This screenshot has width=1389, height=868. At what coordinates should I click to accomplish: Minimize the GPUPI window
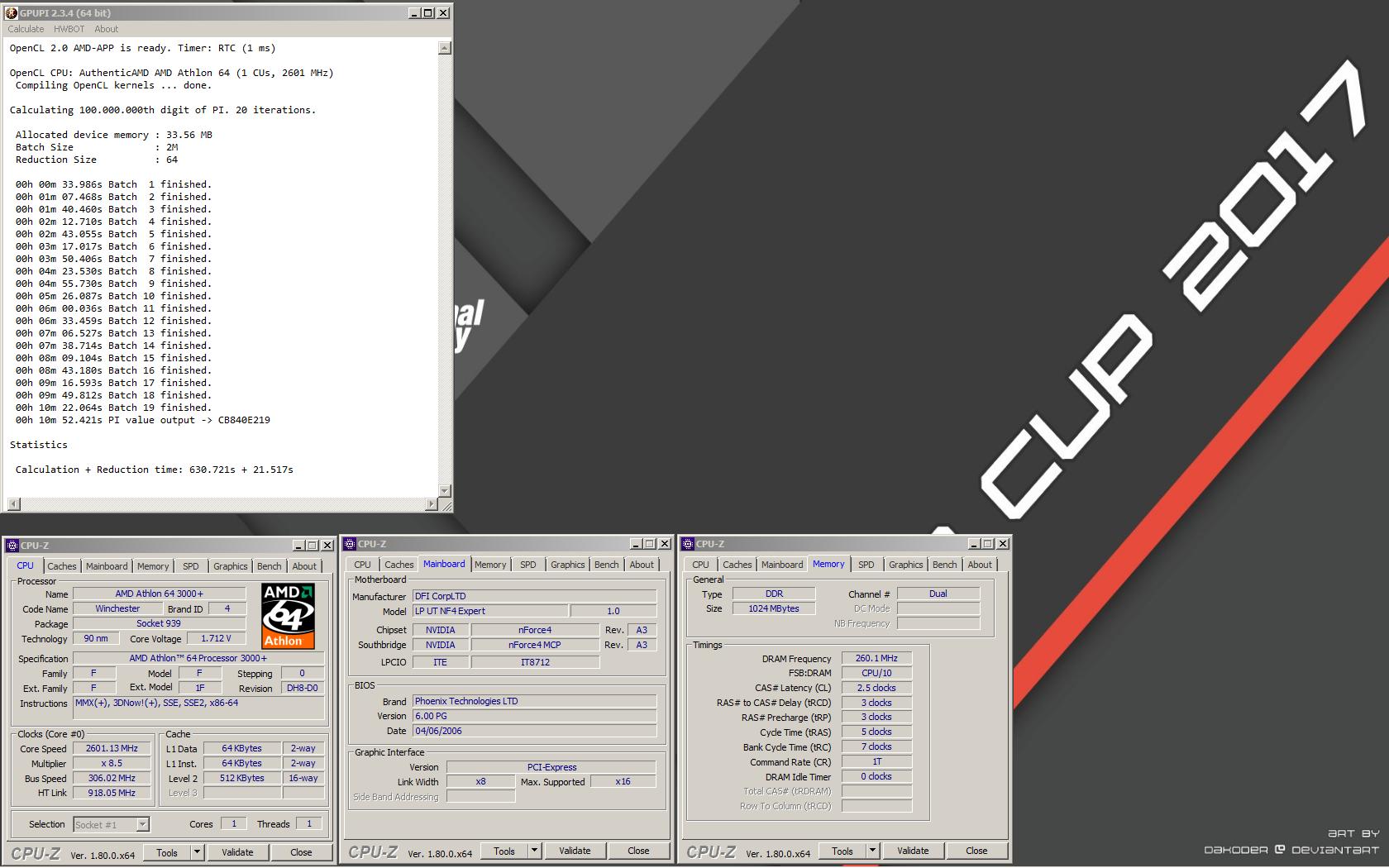point(414,12)
